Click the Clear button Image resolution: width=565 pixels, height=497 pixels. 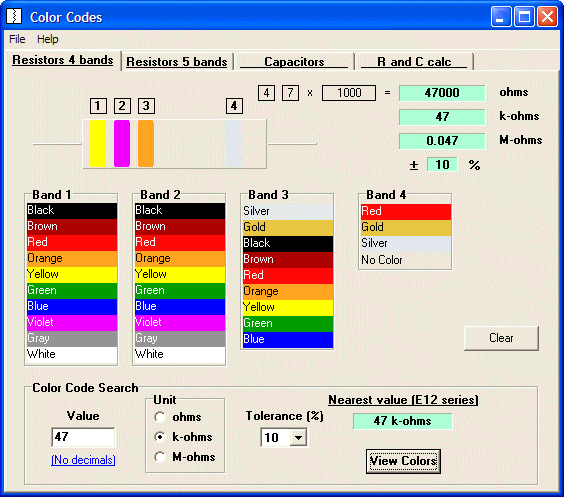(x=501, y=338)
